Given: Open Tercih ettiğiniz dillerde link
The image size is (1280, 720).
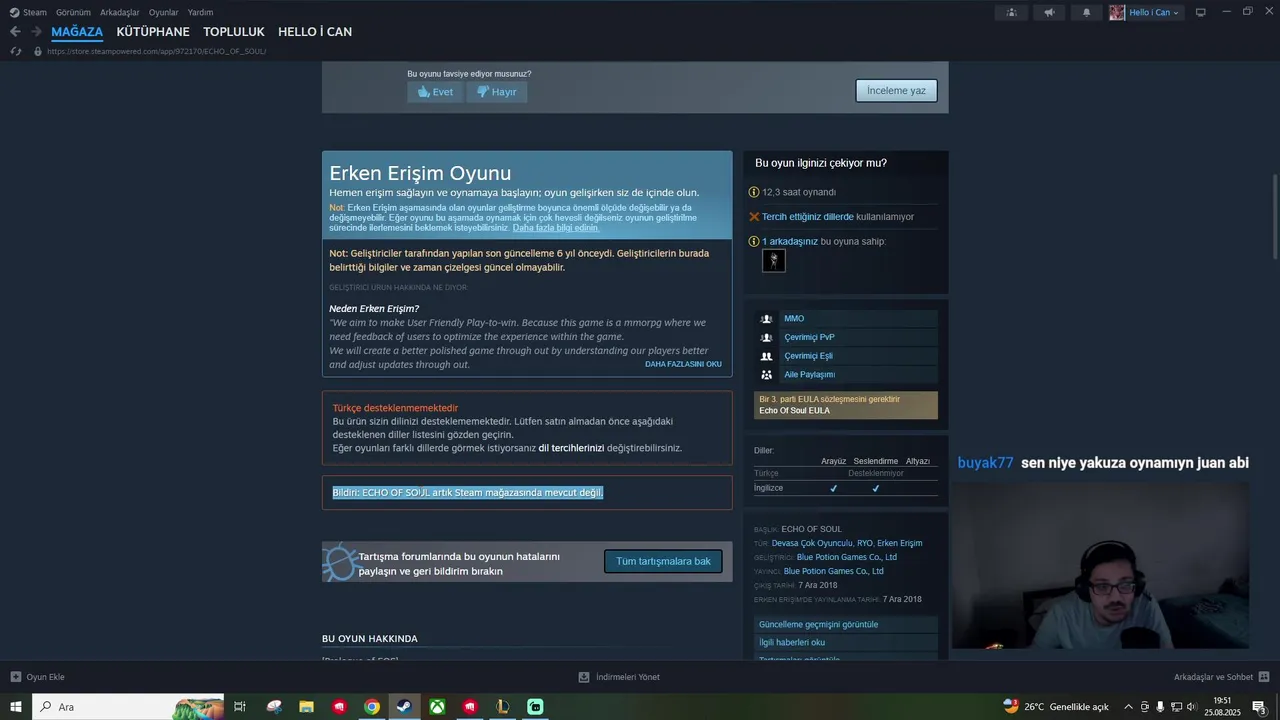Looking at the screenshot, I should (808, 217).
